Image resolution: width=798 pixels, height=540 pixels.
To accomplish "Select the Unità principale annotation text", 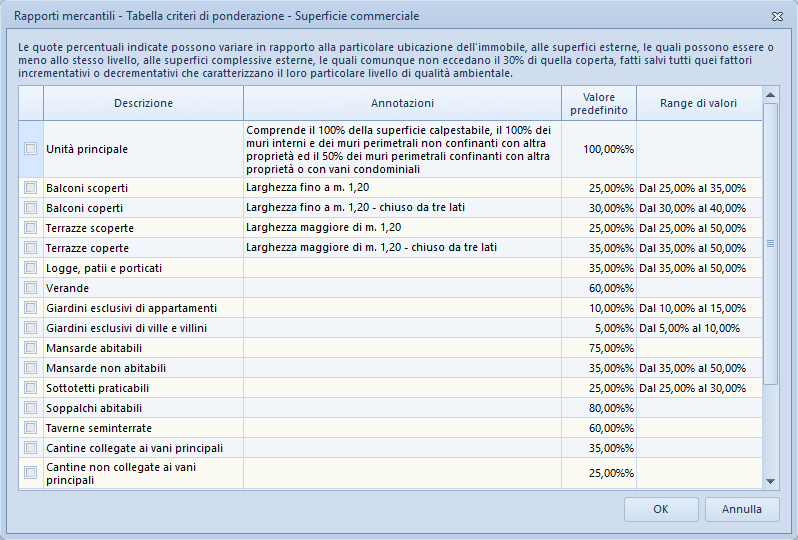I will 398,150.
